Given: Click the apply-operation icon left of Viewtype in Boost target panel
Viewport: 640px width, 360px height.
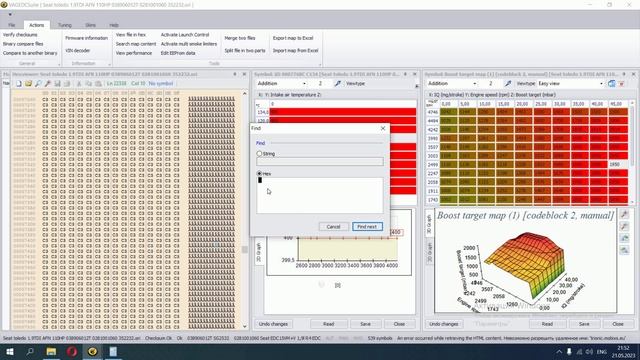Looking at the screenshot, I should point(508,83).
